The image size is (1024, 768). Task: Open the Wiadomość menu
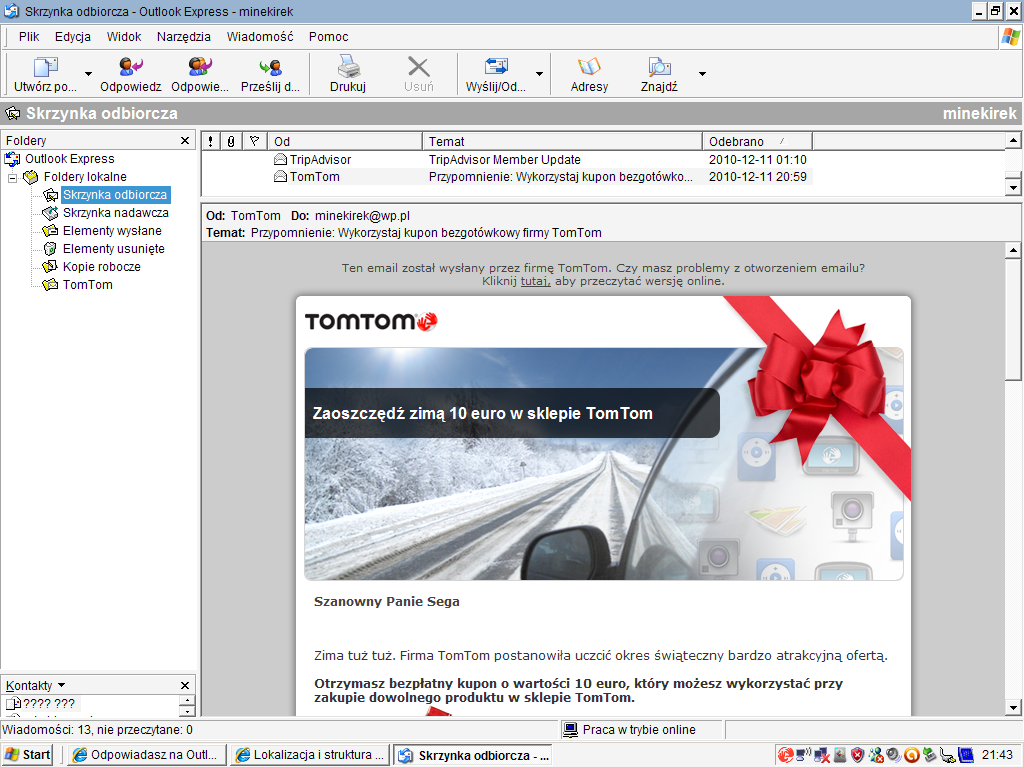point(260,37)
